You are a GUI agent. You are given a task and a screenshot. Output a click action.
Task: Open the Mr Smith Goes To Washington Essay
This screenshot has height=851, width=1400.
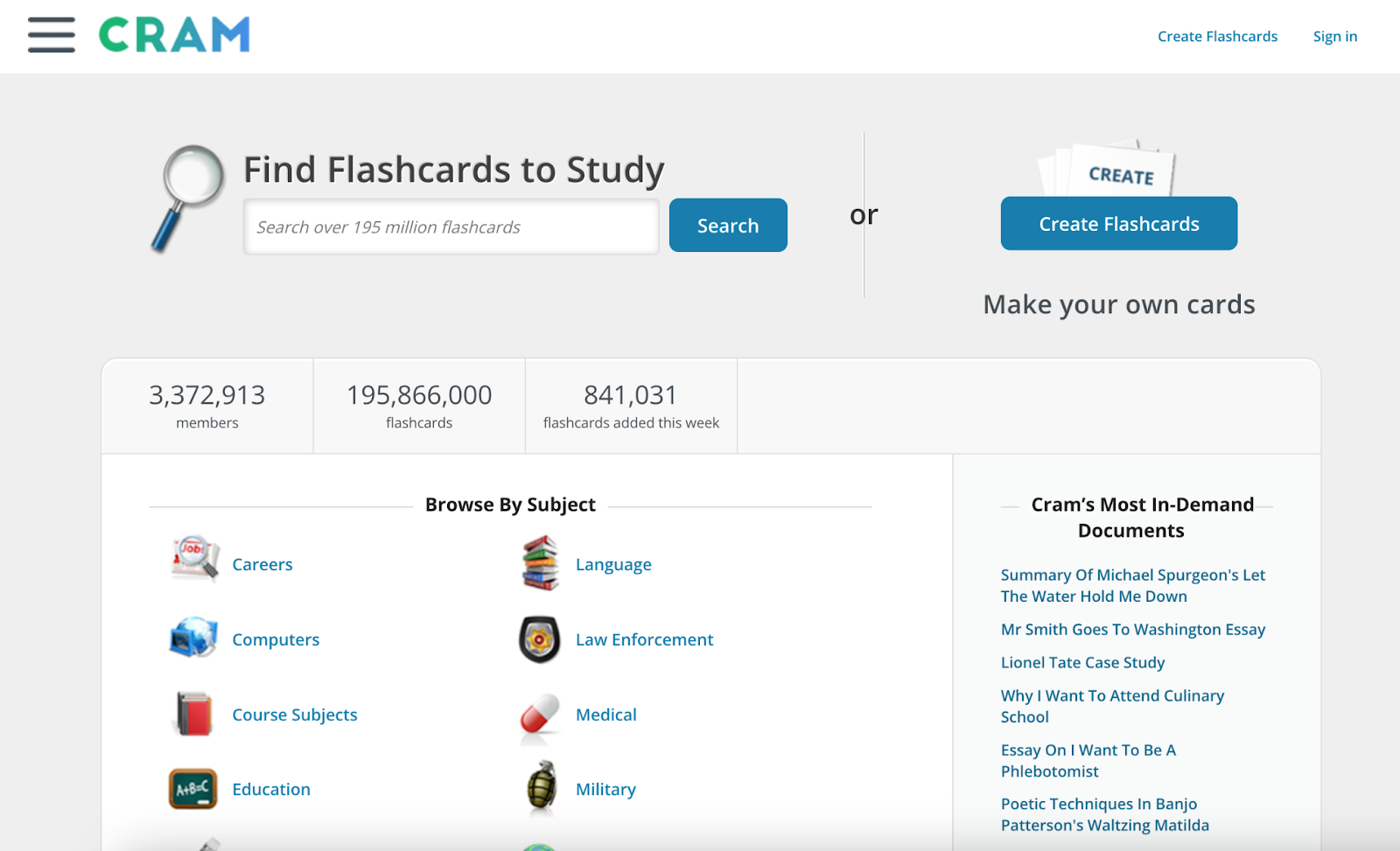click(1133, 629)
